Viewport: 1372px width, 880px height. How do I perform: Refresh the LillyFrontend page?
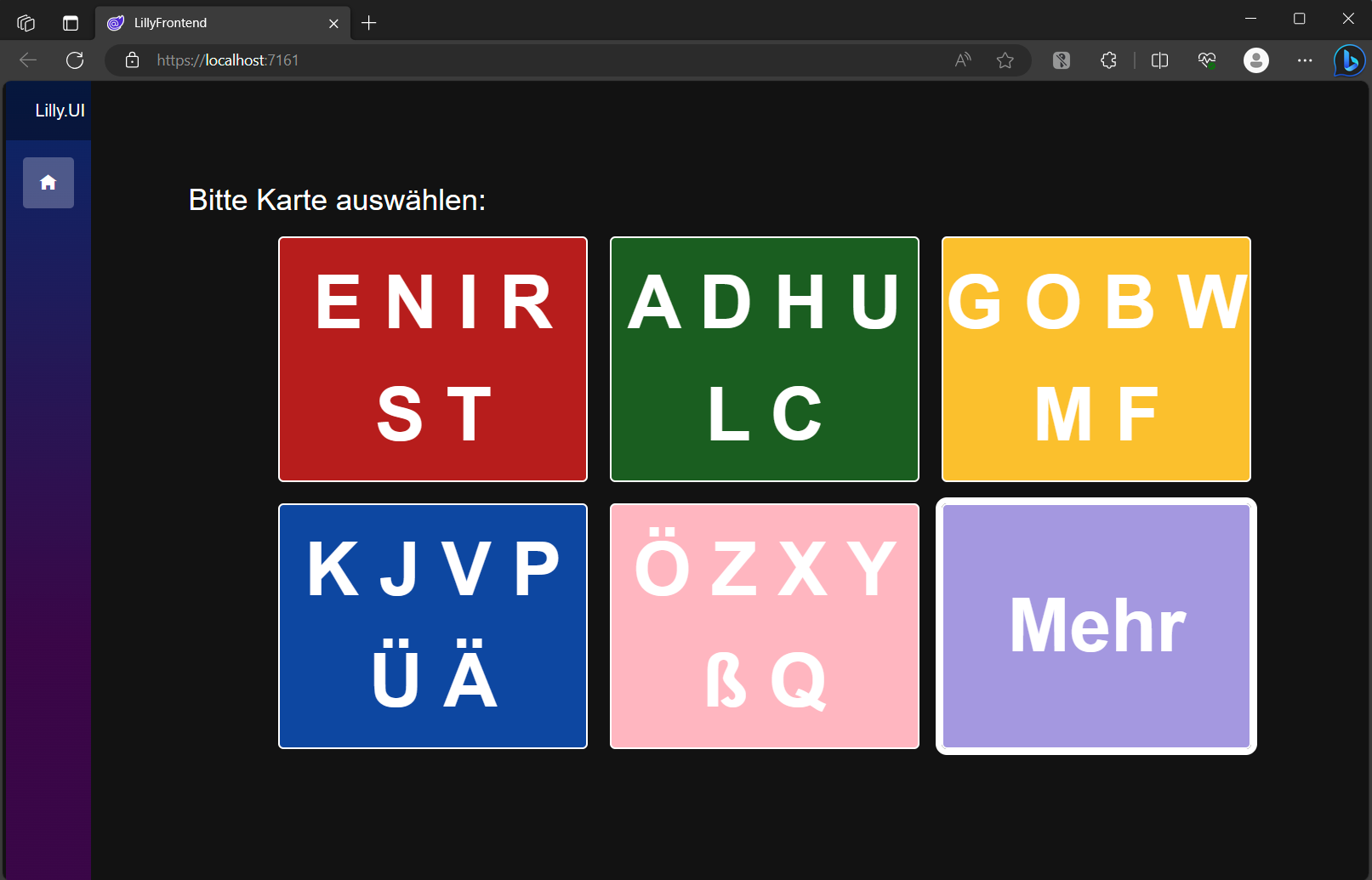[74, 60]
